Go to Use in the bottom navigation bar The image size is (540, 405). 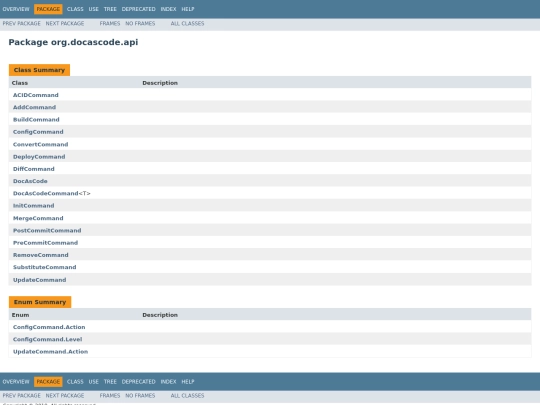(x=94, y=382)
